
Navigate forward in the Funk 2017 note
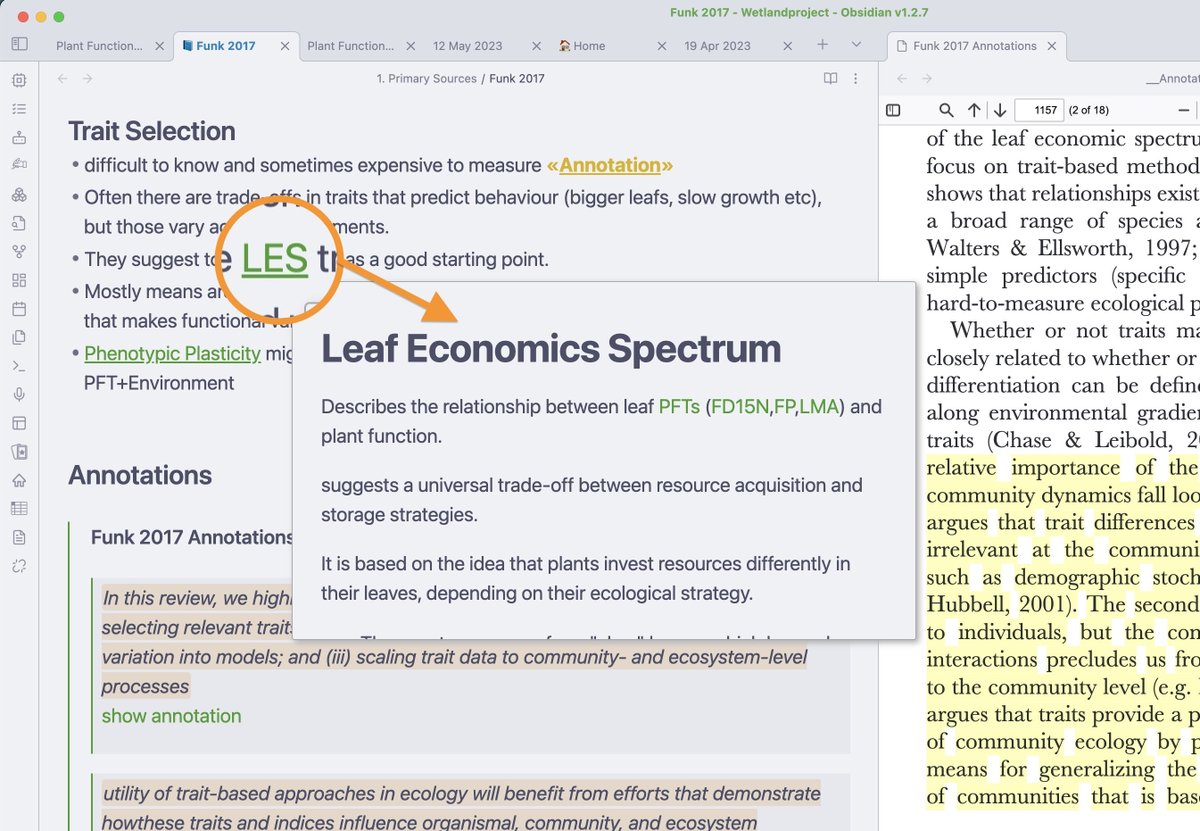pyautogui.click(x=88, y=79)
